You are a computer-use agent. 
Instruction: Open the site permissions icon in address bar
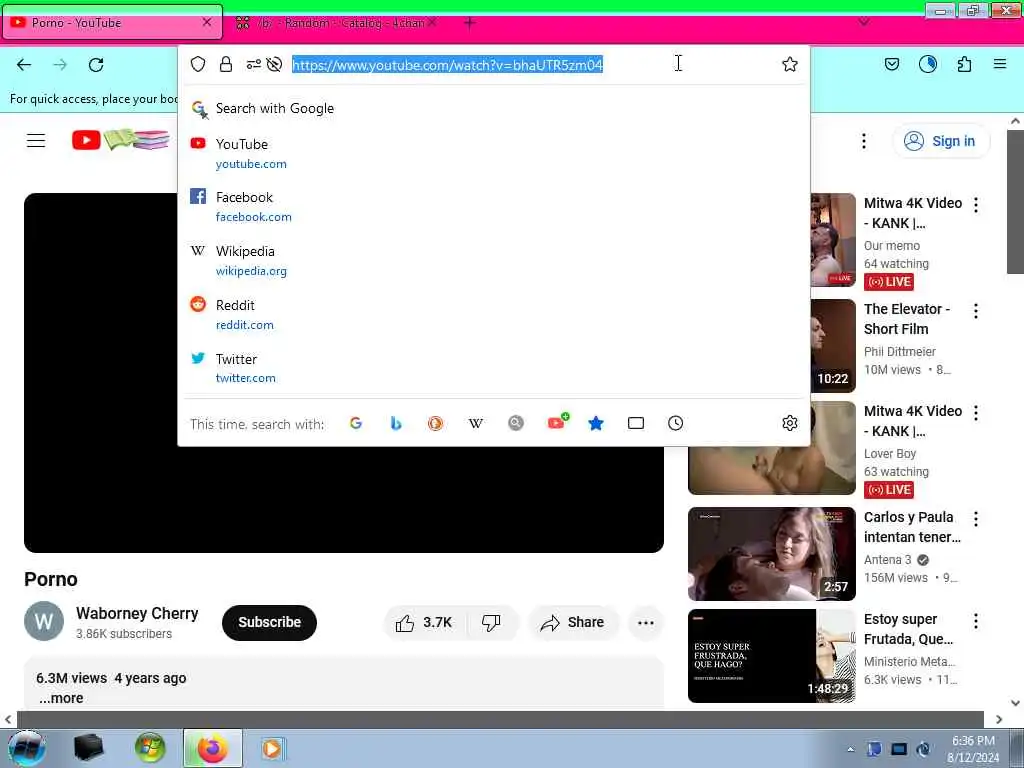click(253, 64)
